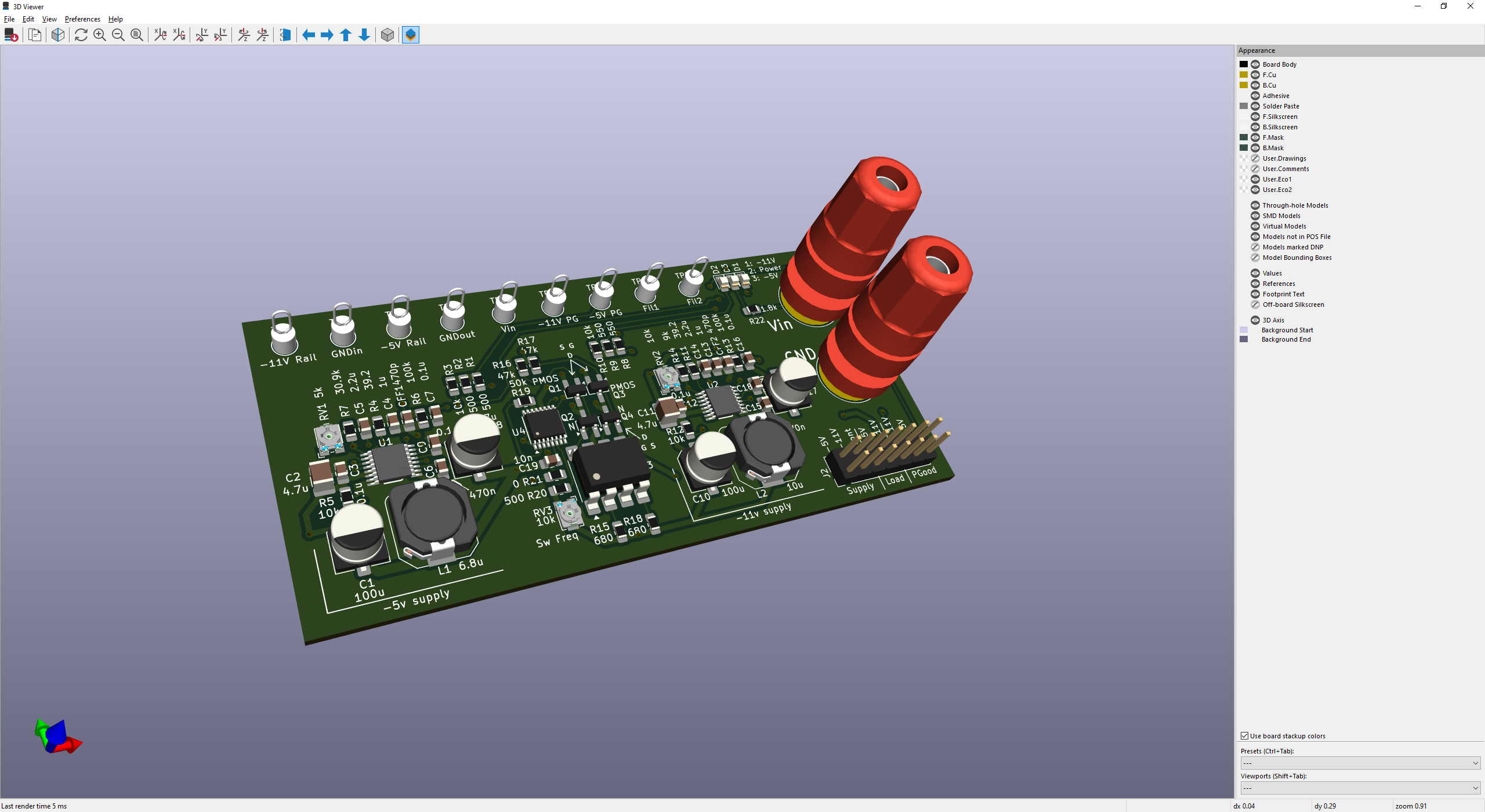
Task: Hide the F.Silkscreen layer
Action: pyautogui.click(x=1255, y=116)
